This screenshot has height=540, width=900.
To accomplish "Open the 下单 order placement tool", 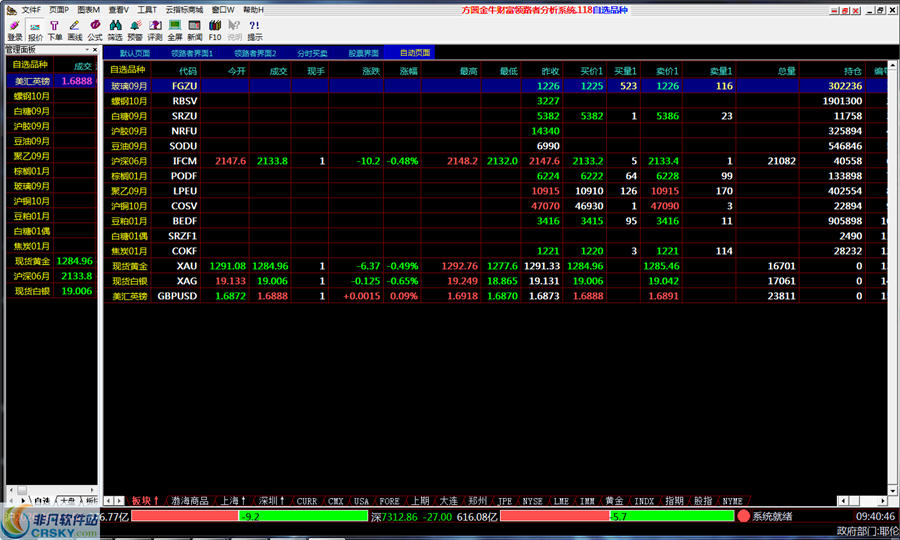I will (55, 29).
